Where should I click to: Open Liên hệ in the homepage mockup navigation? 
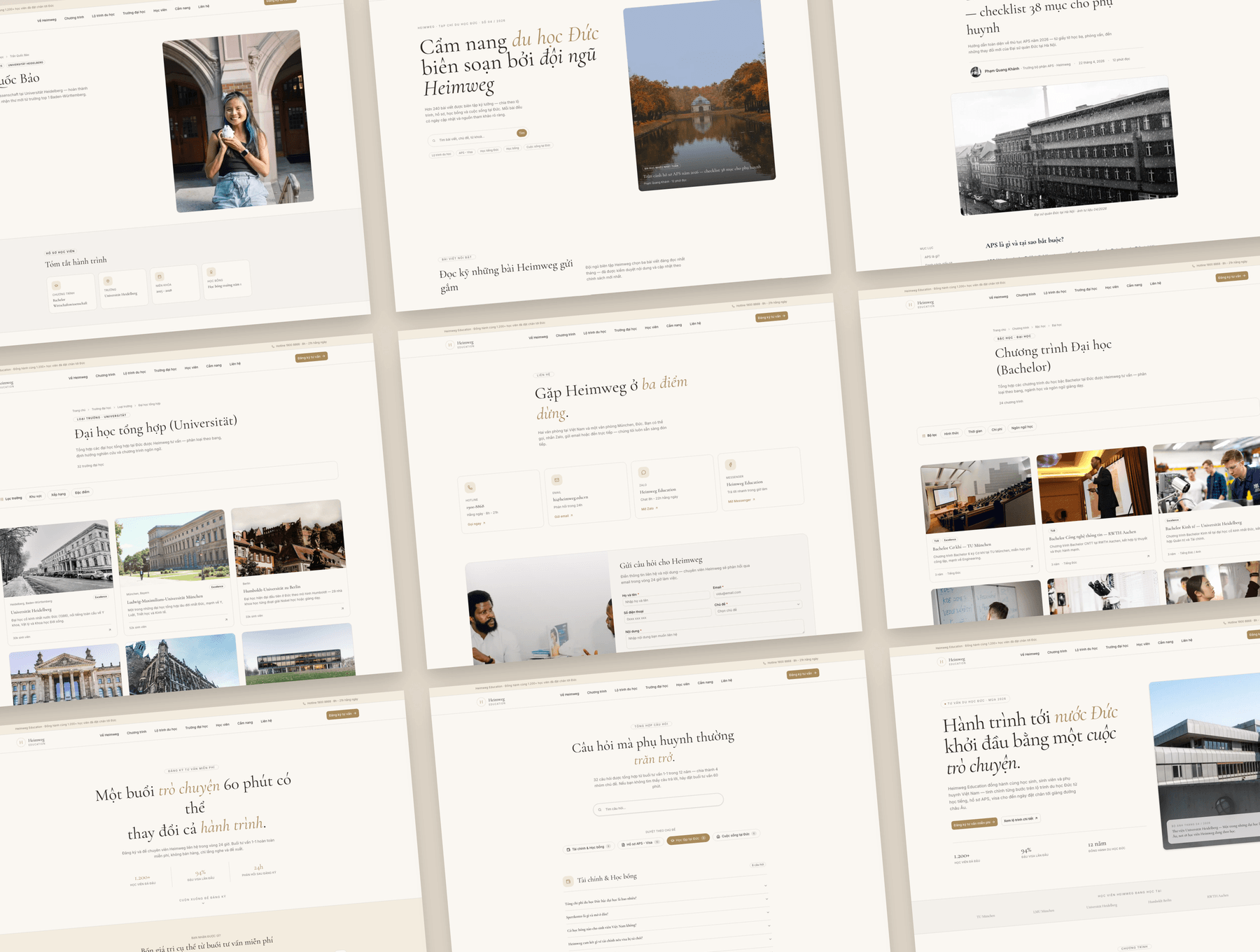[1186, 640]
